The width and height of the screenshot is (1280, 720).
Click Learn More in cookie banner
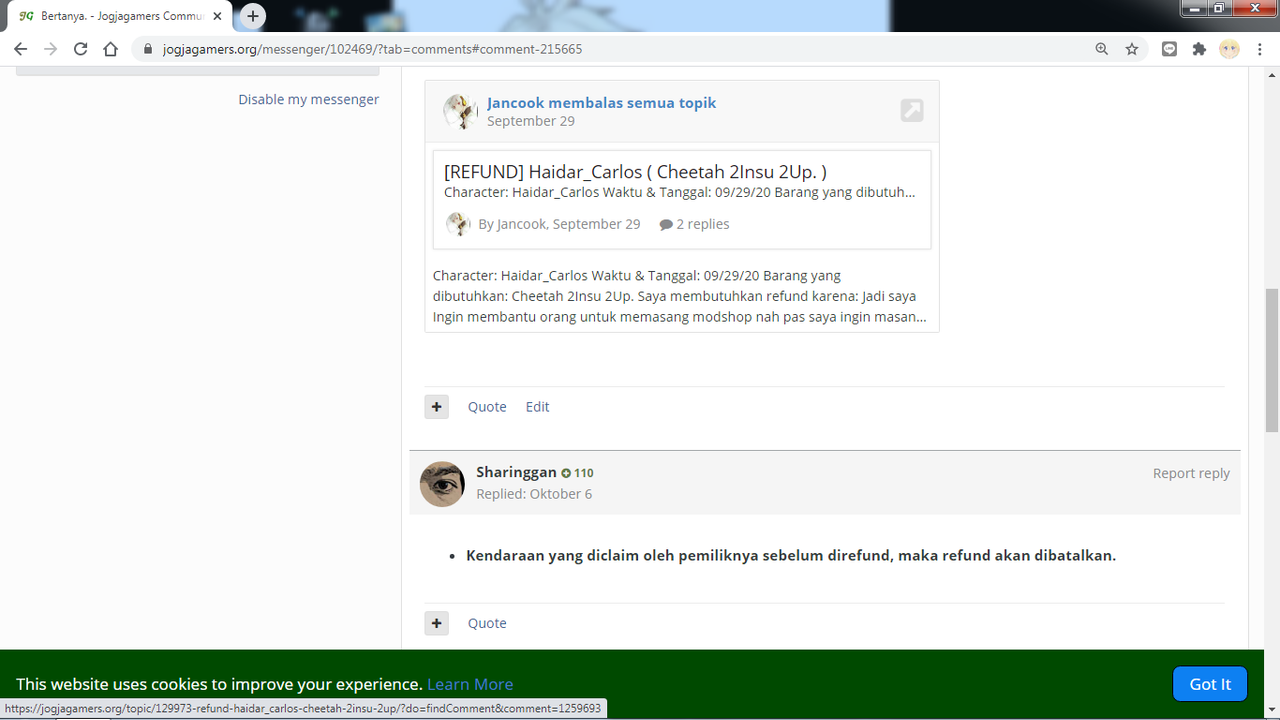click(x=470, y=684)
